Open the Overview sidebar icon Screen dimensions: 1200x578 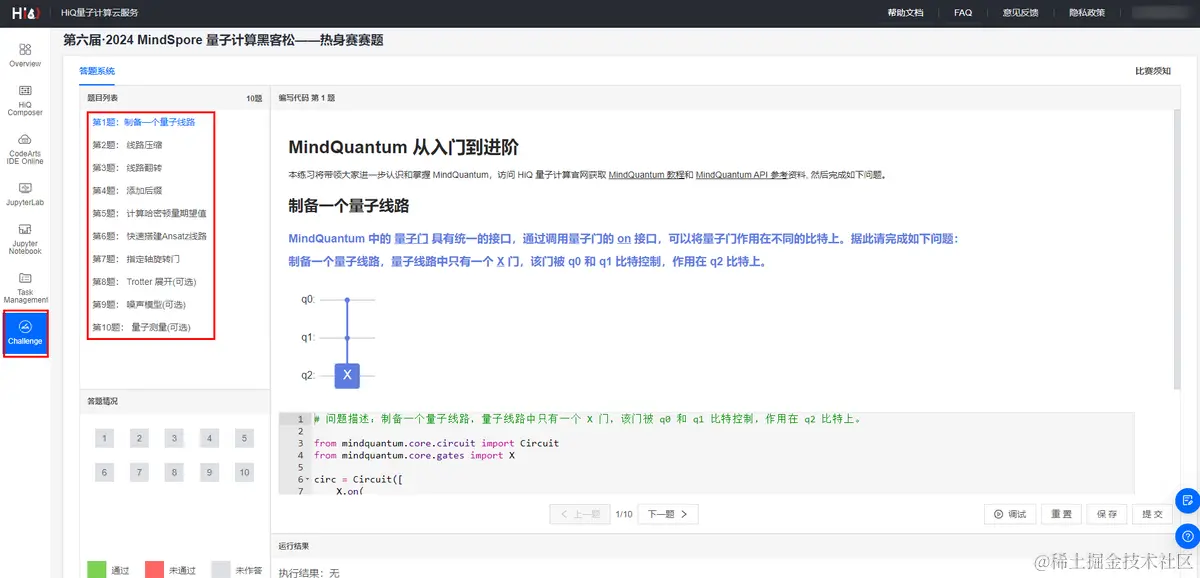pos(25,56)
